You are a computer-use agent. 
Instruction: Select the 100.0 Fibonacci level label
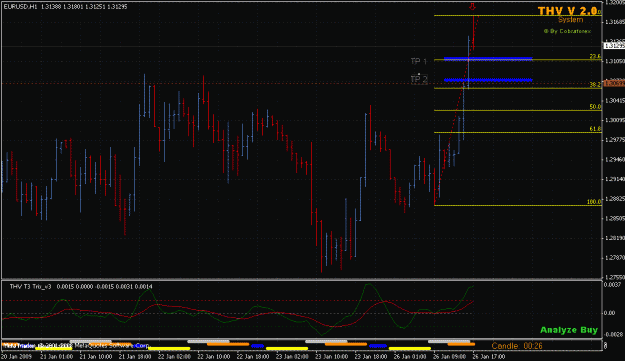click(594, 202)
